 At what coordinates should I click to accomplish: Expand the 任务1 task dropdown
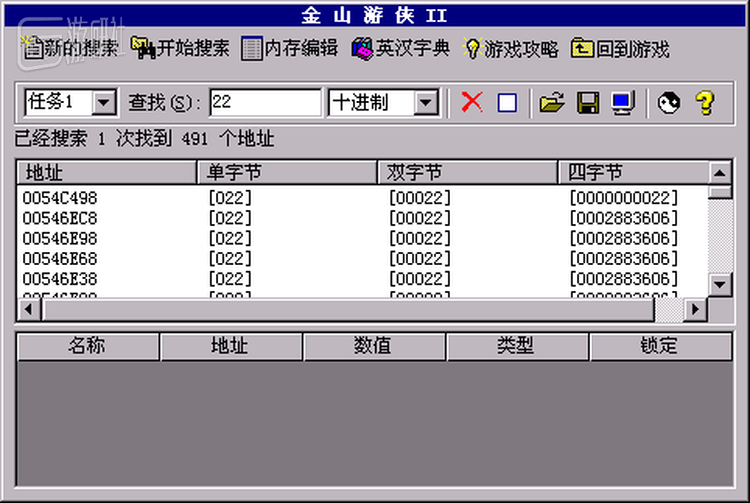(x=104, y=102)
